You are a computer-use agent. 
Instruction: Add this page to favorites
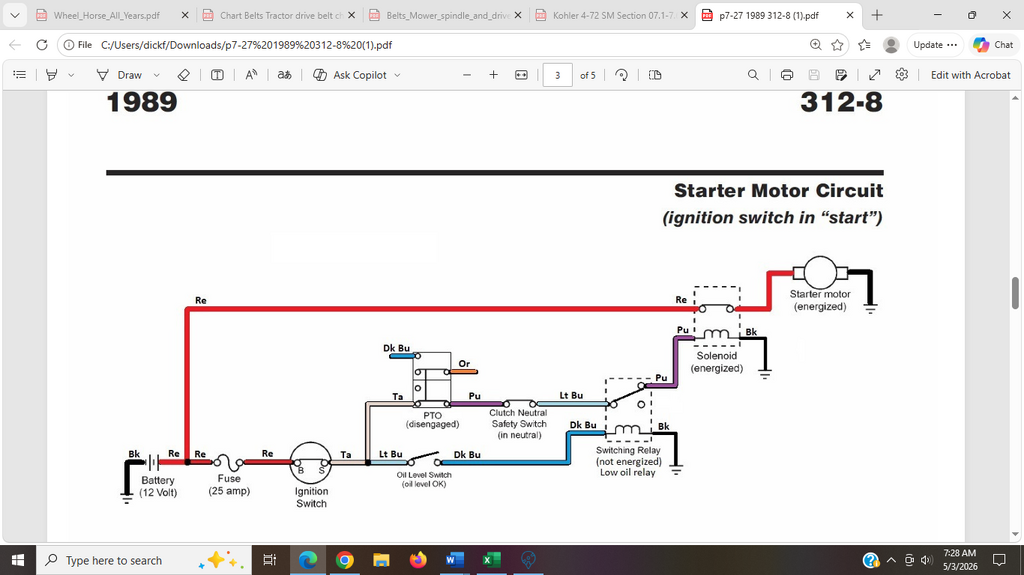coord(837,45)
